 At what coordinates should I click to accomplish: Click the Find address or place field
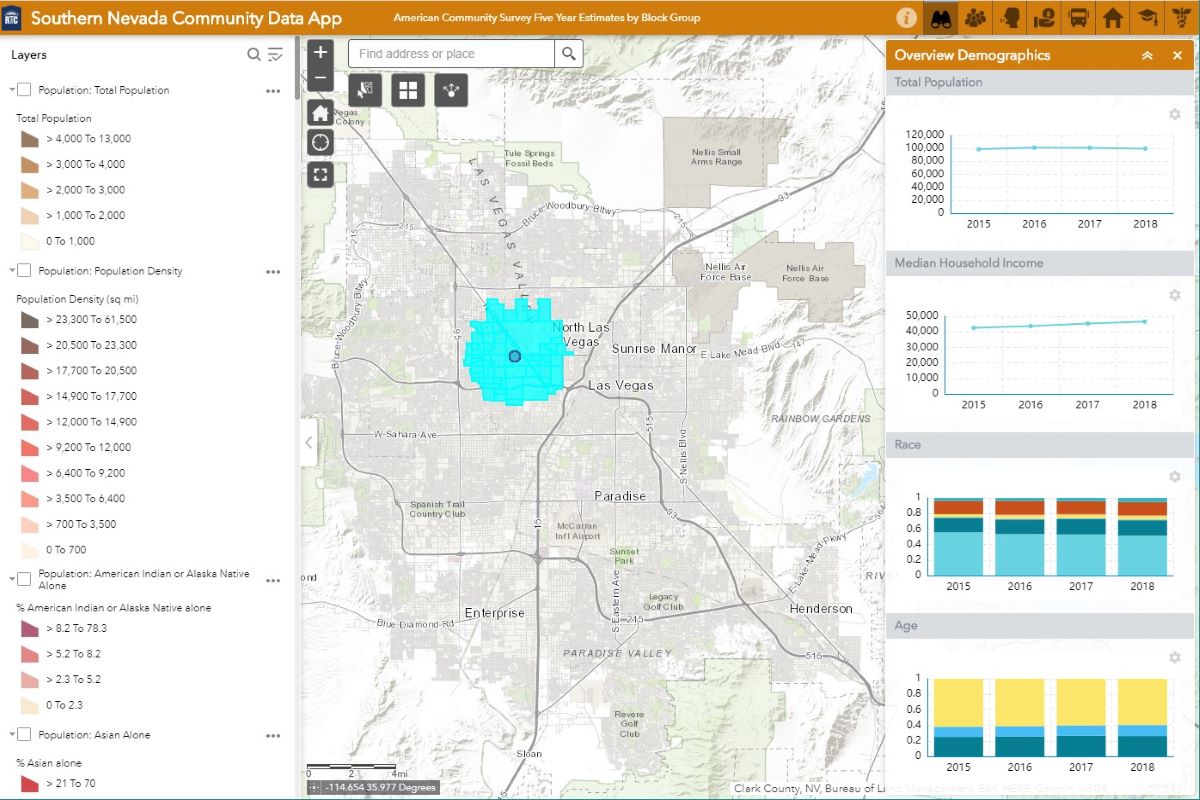point(451,54)
